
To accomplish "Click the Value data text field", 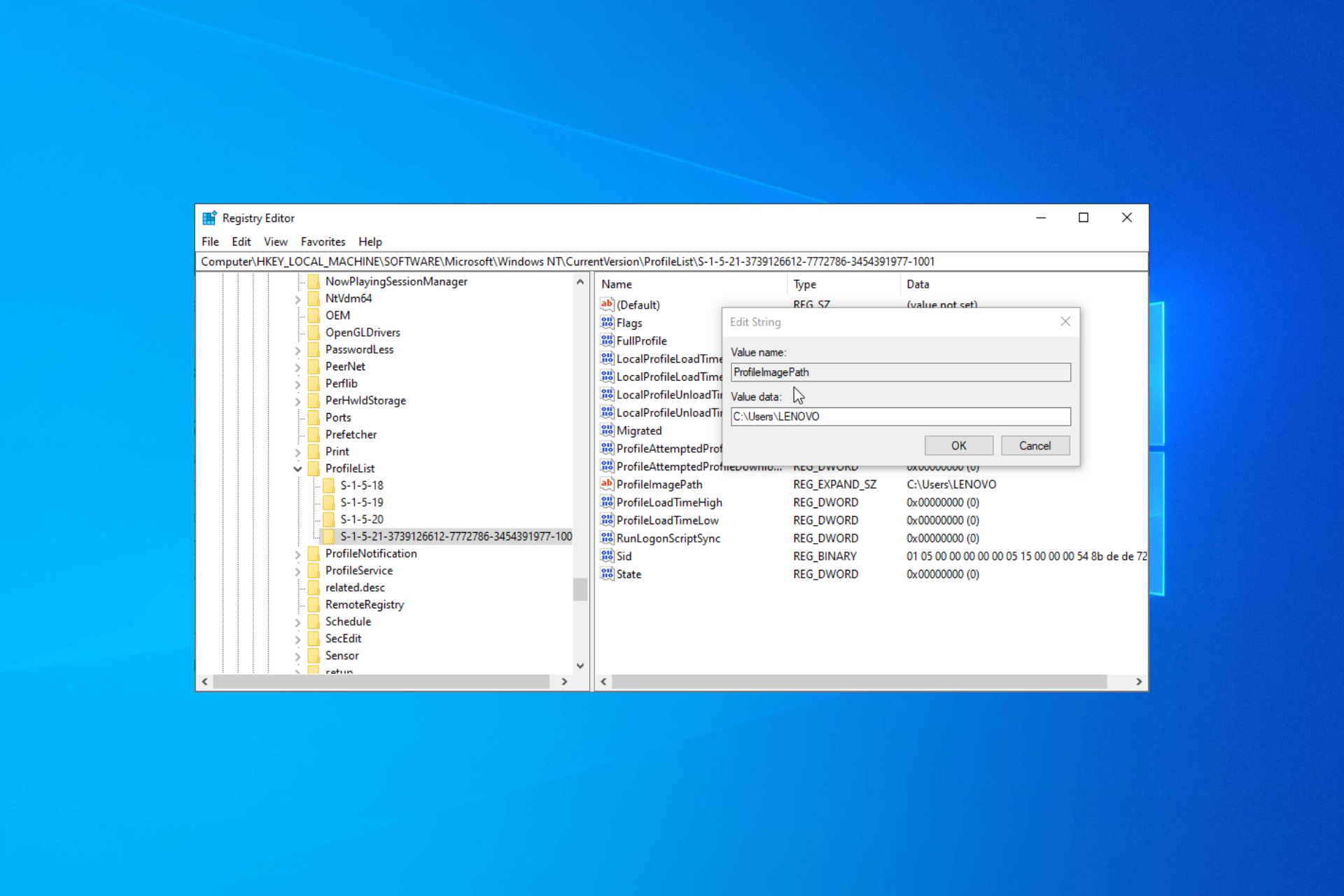I will [900, 416].
